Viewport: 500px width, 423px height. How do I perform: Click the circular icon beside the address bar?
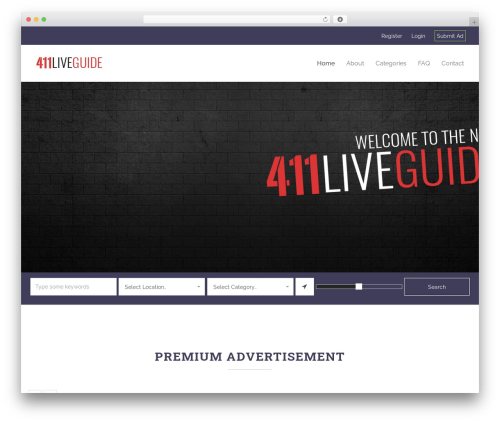(340, 20)
